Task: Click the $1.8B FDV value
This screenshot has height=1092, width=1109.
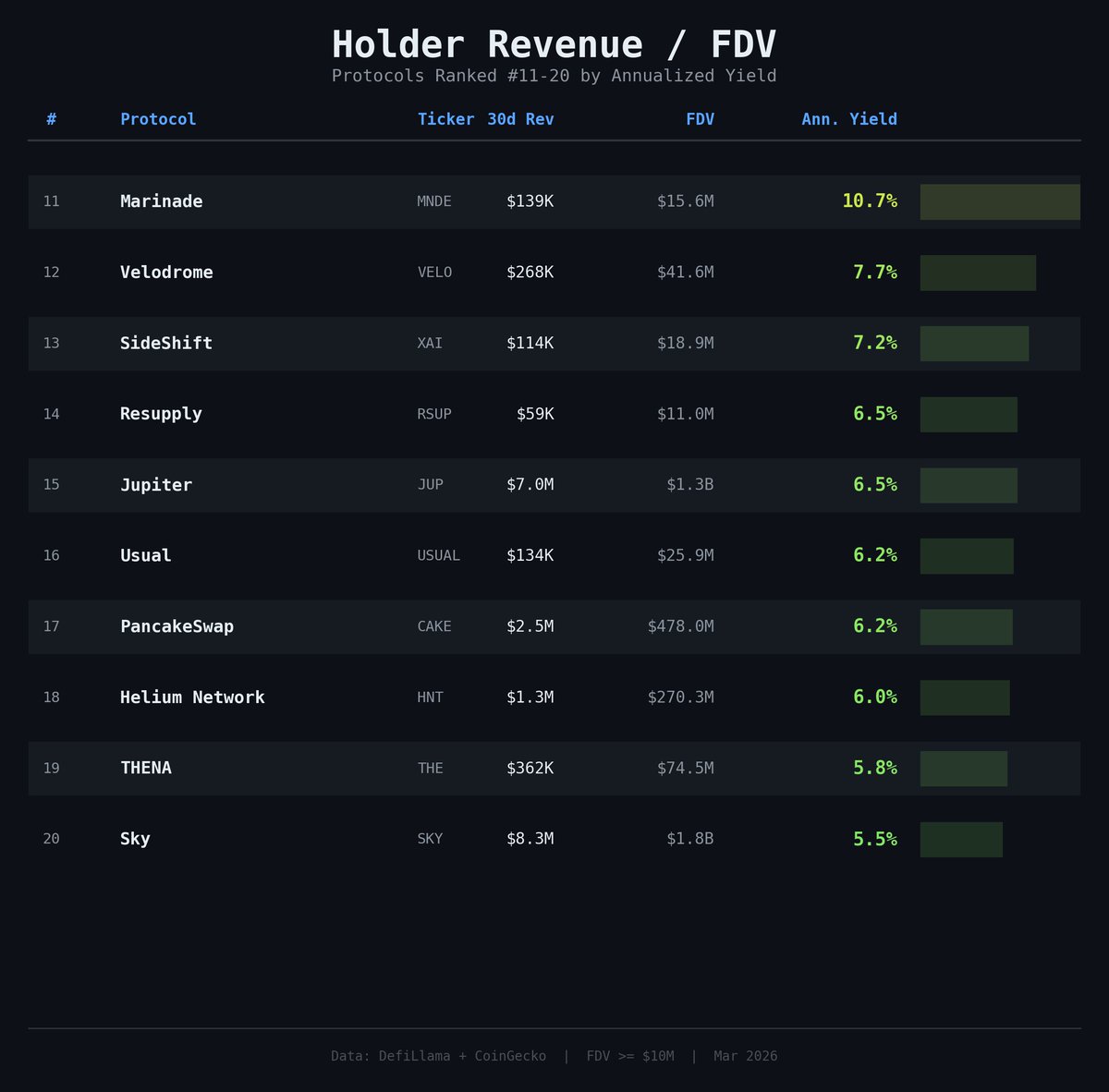Action: pyautogui.click(x=690, y=839)
